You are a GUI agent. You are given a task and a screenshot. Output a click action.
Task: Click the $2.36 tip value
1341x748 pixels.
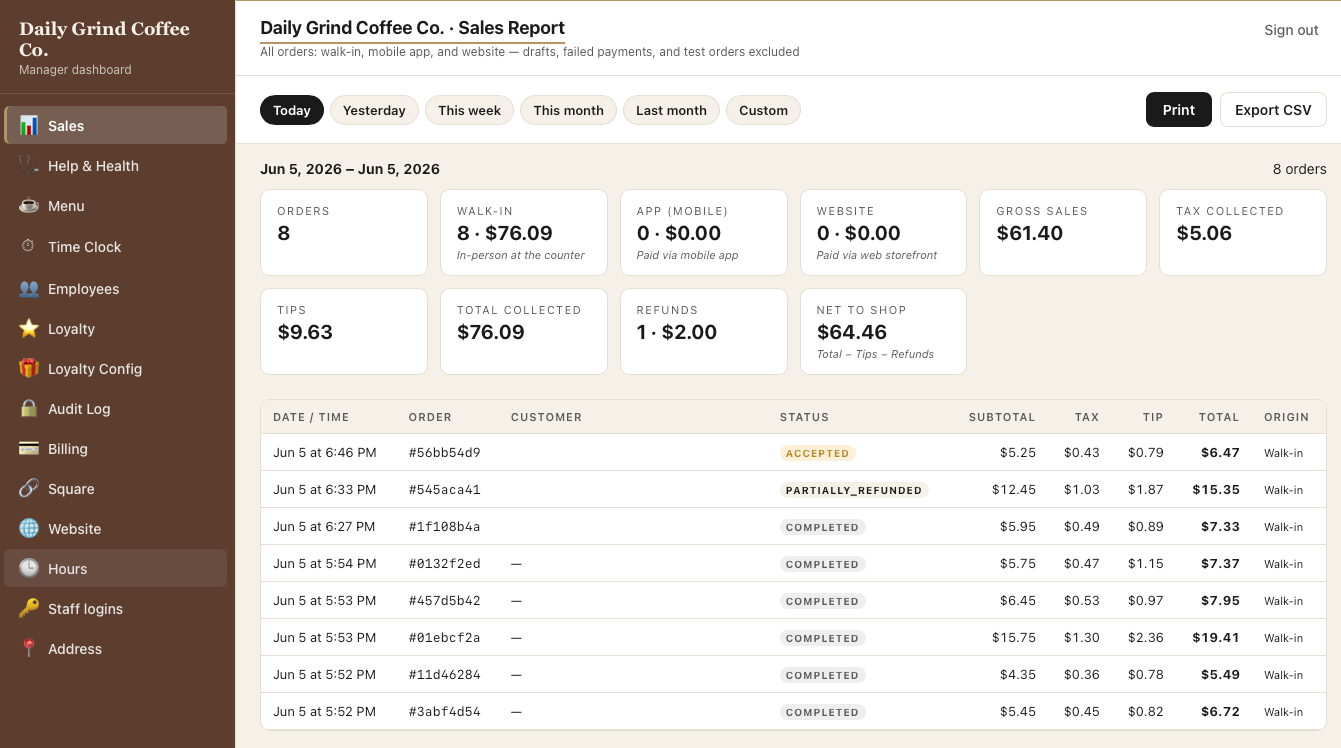tap(1146, 638)
